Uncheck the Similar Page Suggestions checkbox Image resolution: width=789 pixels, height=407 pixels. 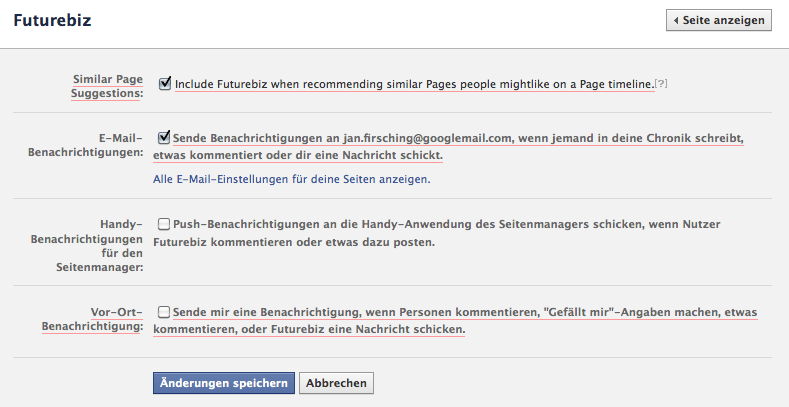[165, 84]
